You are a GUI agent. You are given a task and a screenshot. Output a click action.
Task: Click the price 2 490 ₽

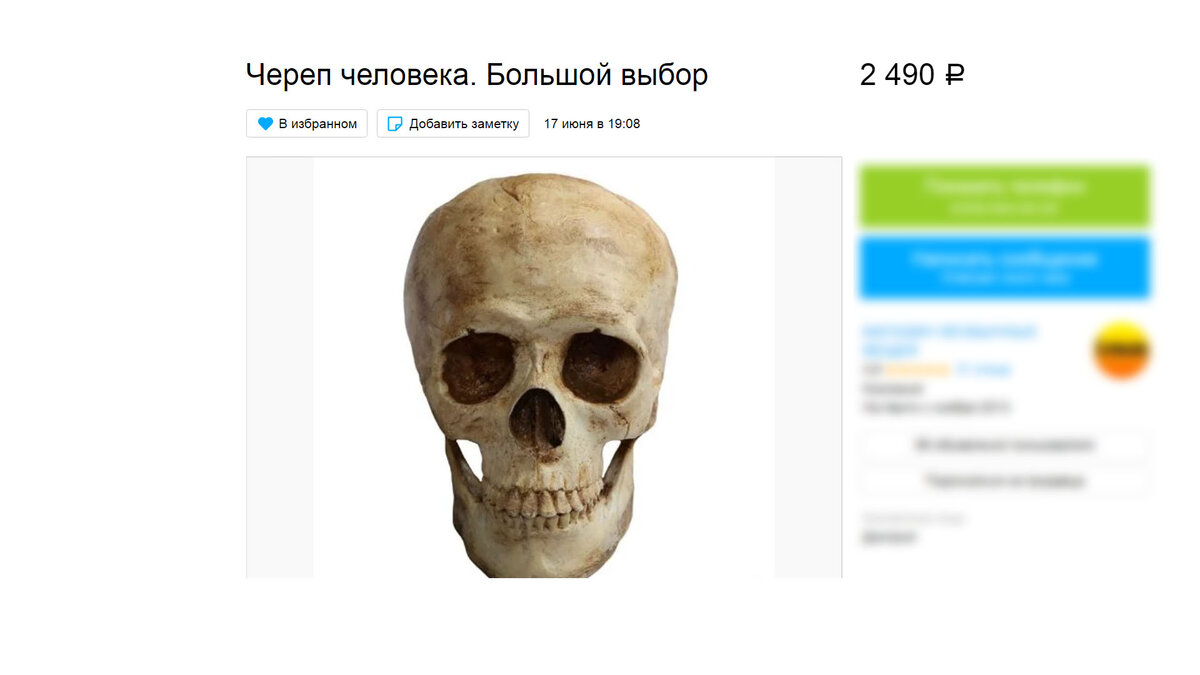(912, 75)
